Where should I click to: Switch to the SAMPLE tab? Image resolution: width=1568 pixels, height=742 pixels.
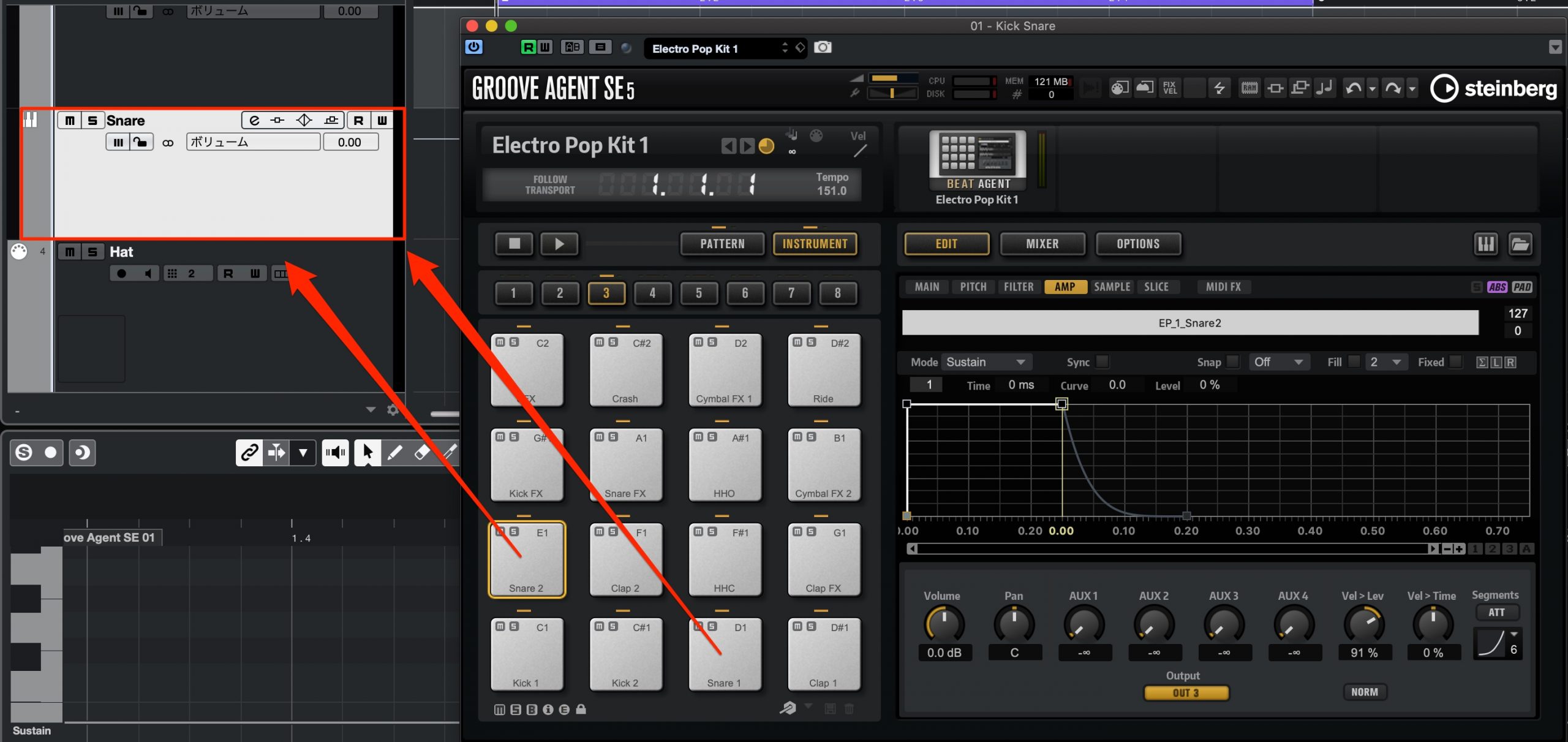click(1112, 287)
